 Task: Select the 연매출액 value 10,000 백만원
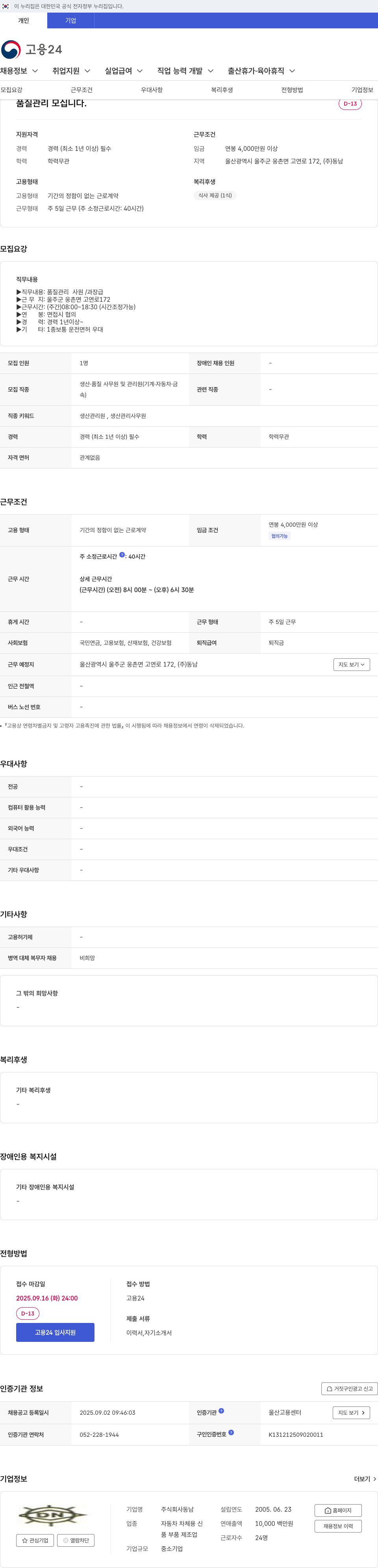coord(274,1523)
